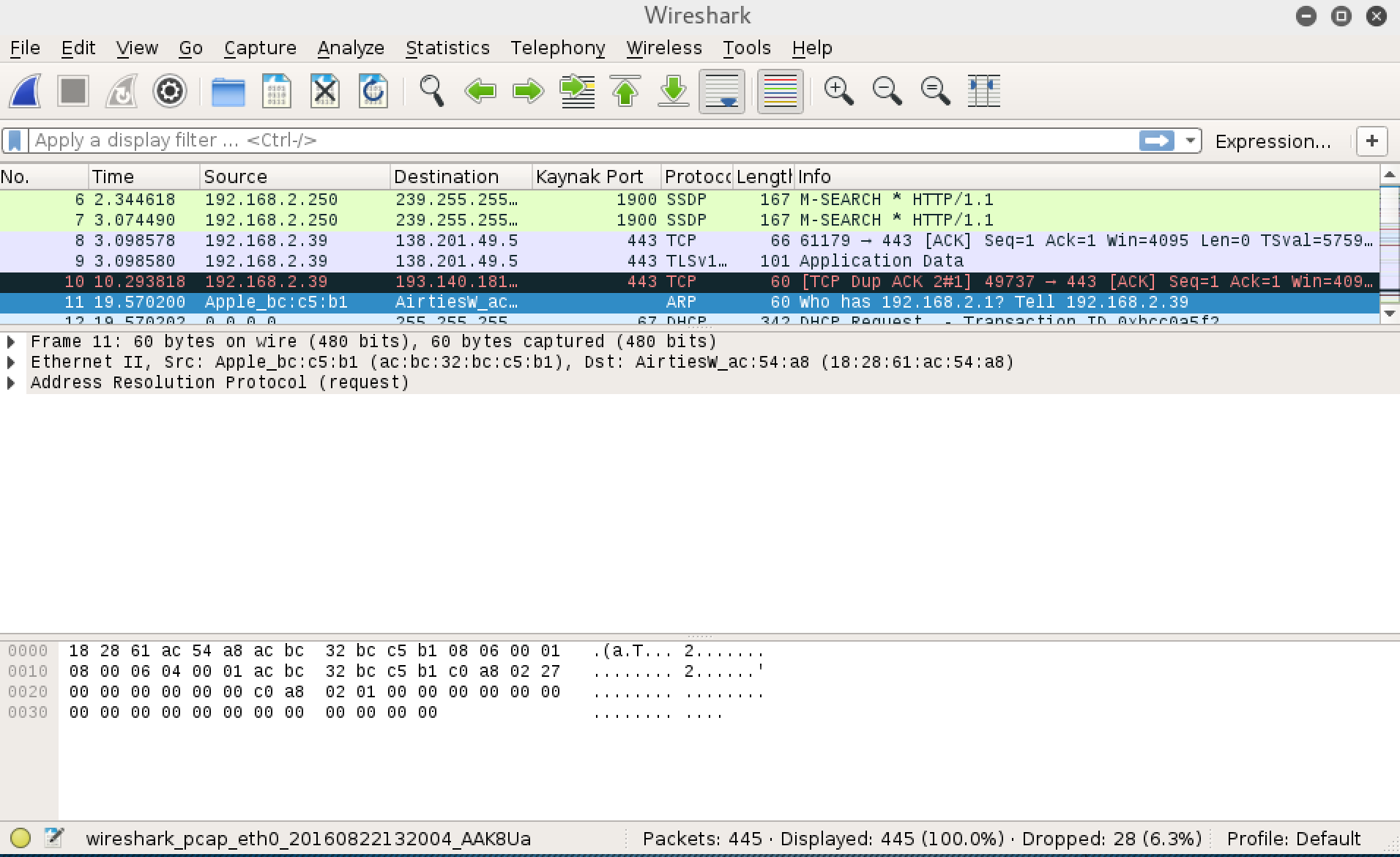Open the Tools menu

747,48
